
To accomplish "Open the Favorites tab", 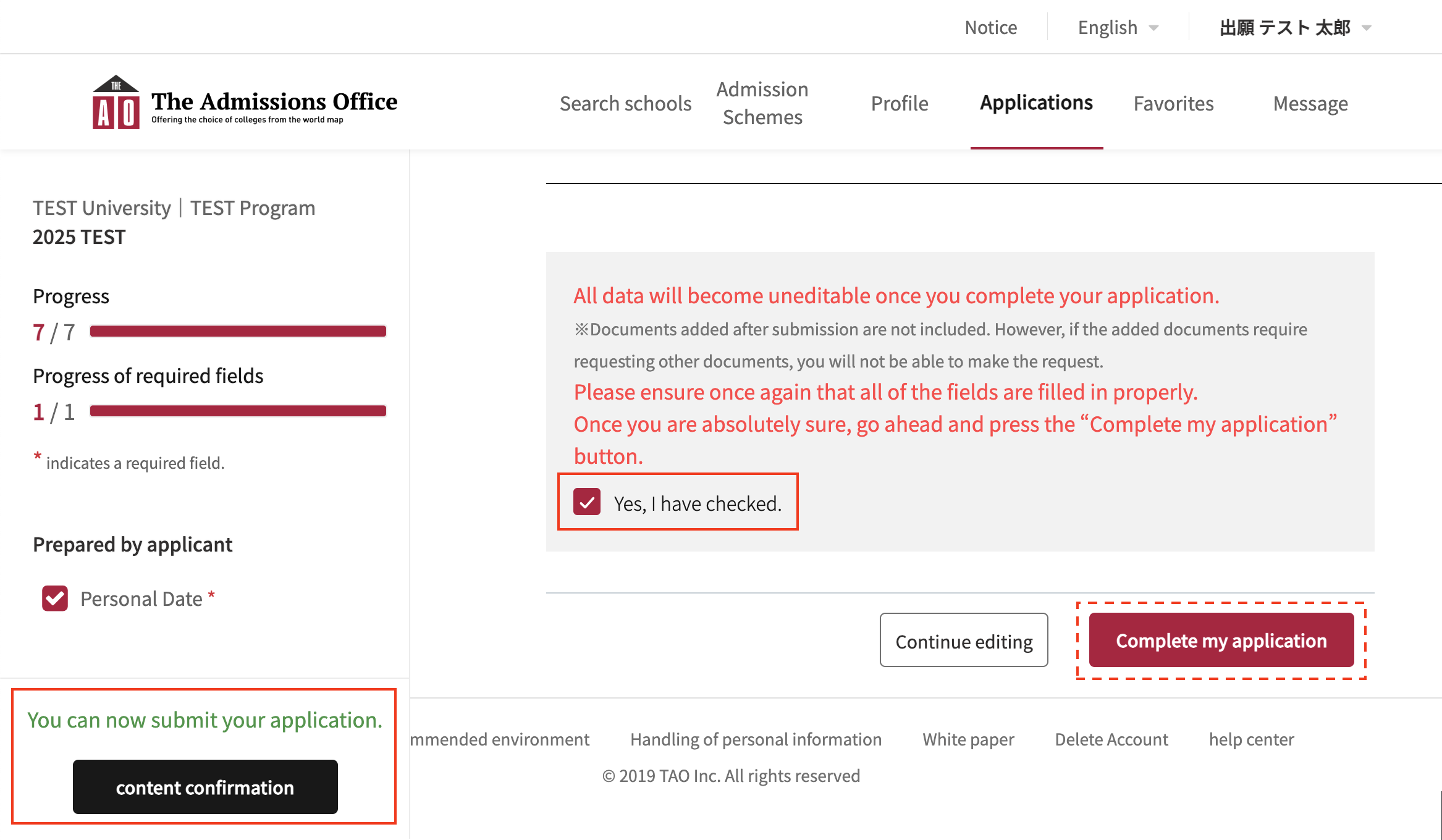I will tap(1173, 103).
